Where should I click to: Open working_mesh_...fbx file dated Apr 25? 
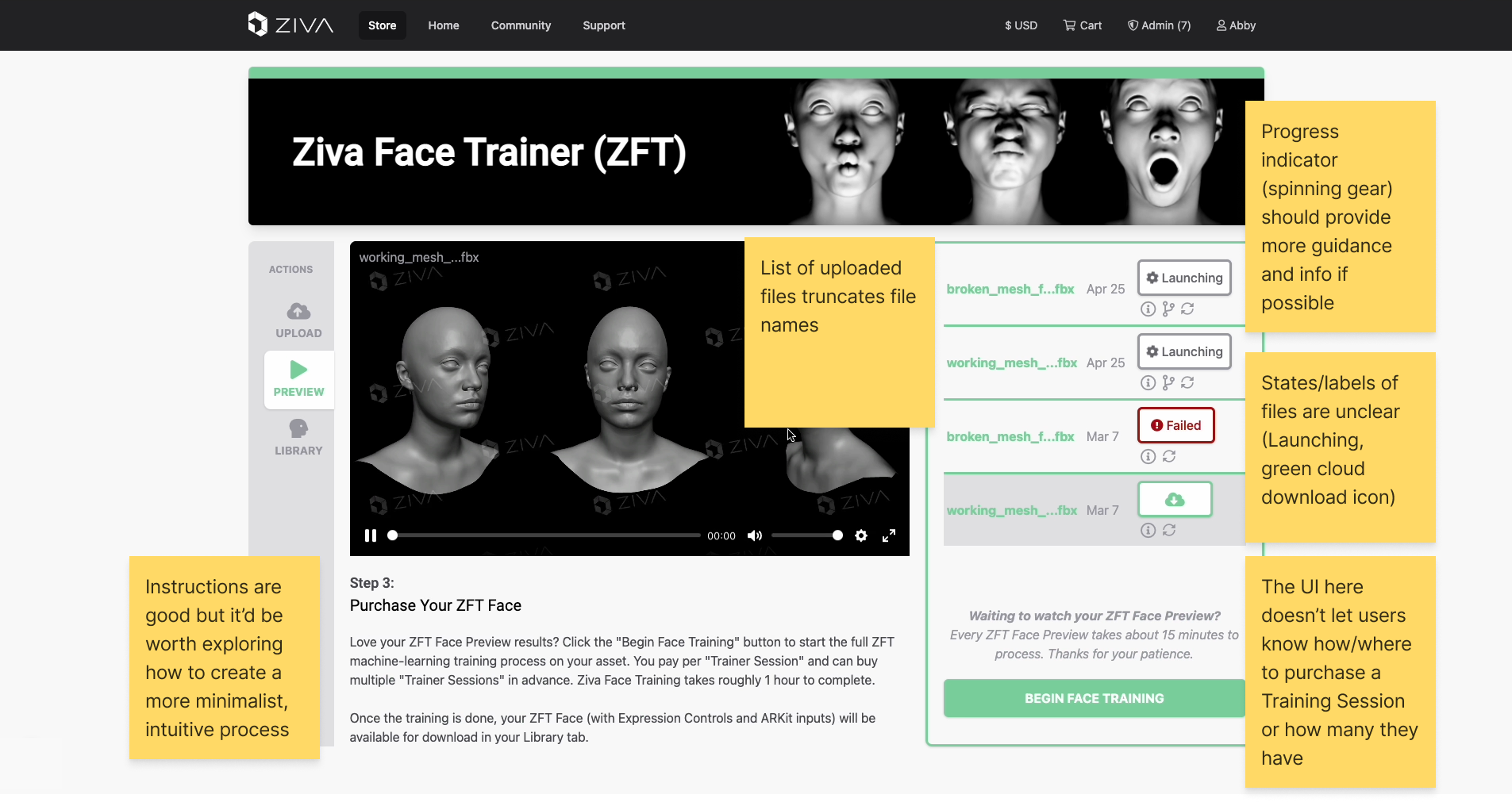pos(1012,363)
